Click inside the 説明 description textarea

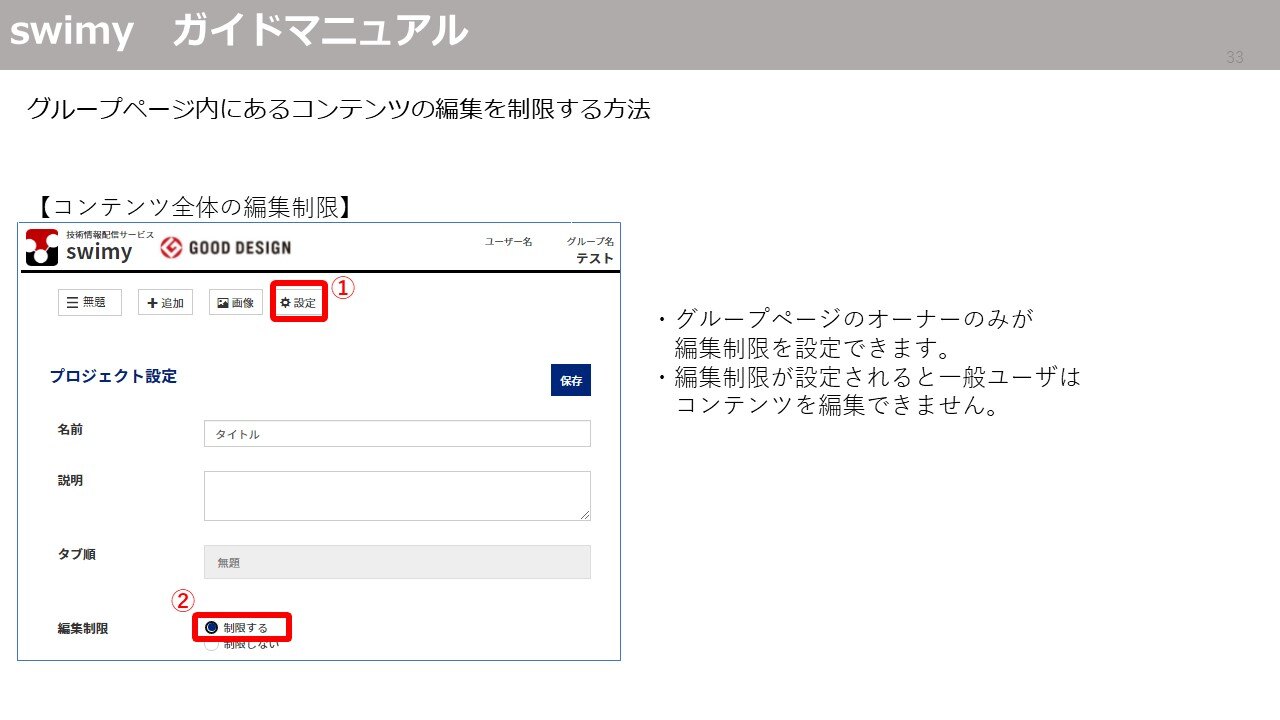point(397,494)
